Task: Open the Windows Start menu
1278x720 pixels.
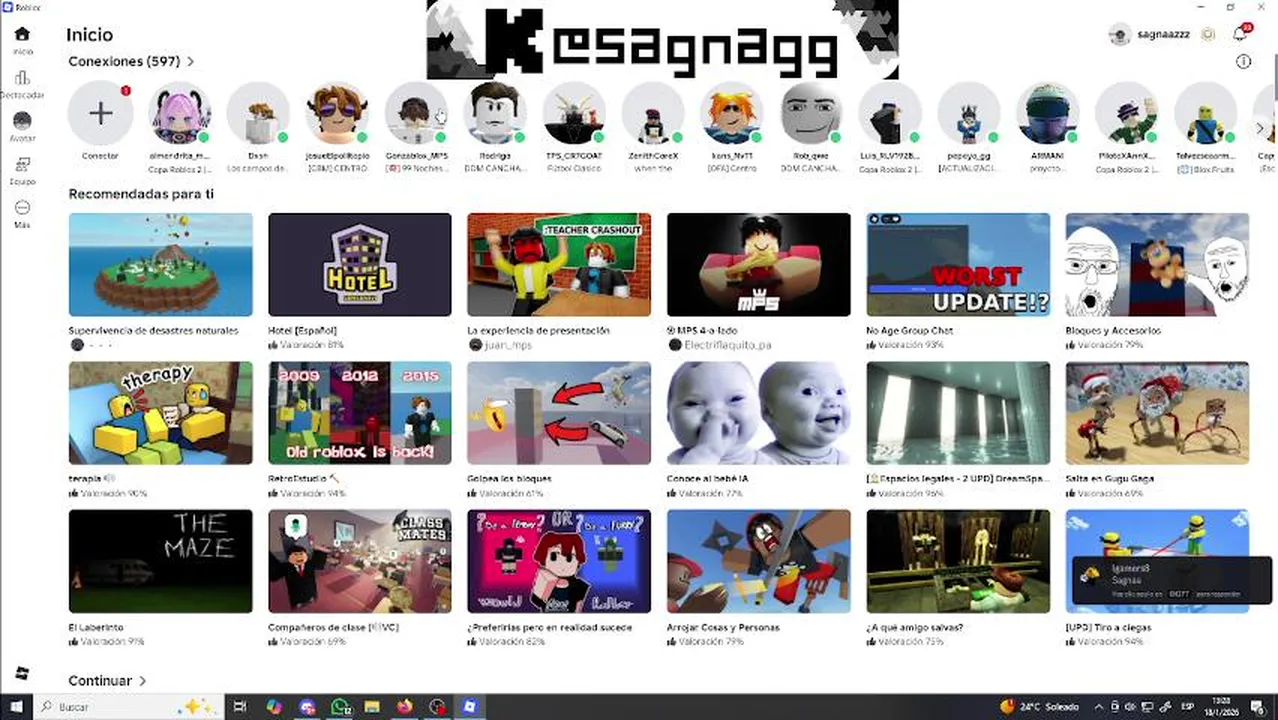Action: pyautogui.click(x=15, y=707)
